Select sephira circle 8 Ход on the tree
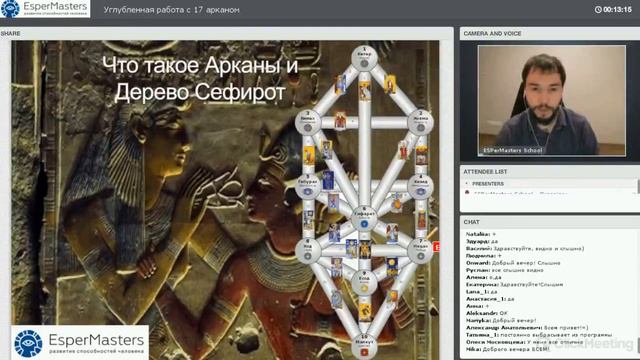The width and height of the screenshot is (640, 360). 308,251
